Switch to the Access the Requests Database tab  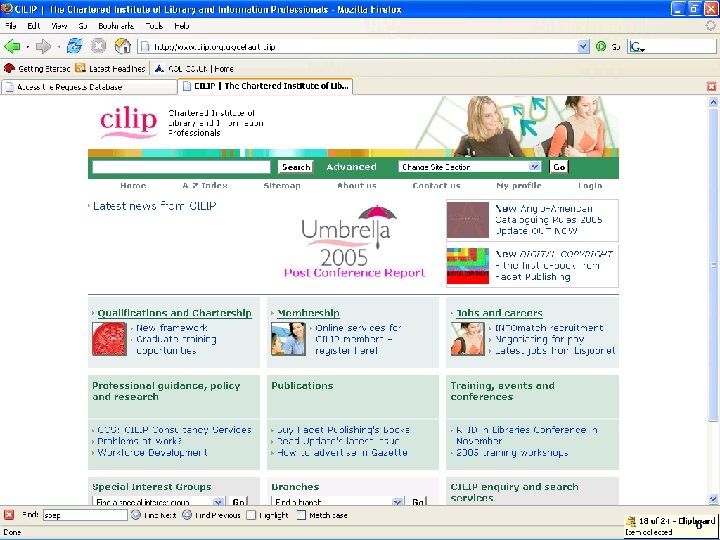point(89,87)
